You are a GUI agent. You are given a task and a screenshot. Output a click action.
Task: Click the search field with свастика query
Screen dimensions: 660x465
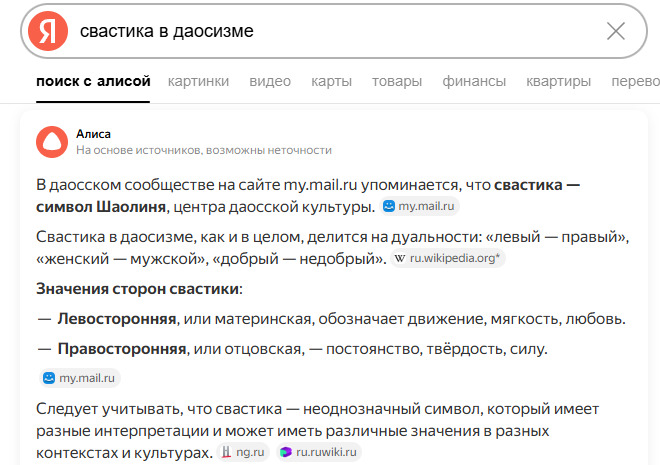(x=330, y=32)
